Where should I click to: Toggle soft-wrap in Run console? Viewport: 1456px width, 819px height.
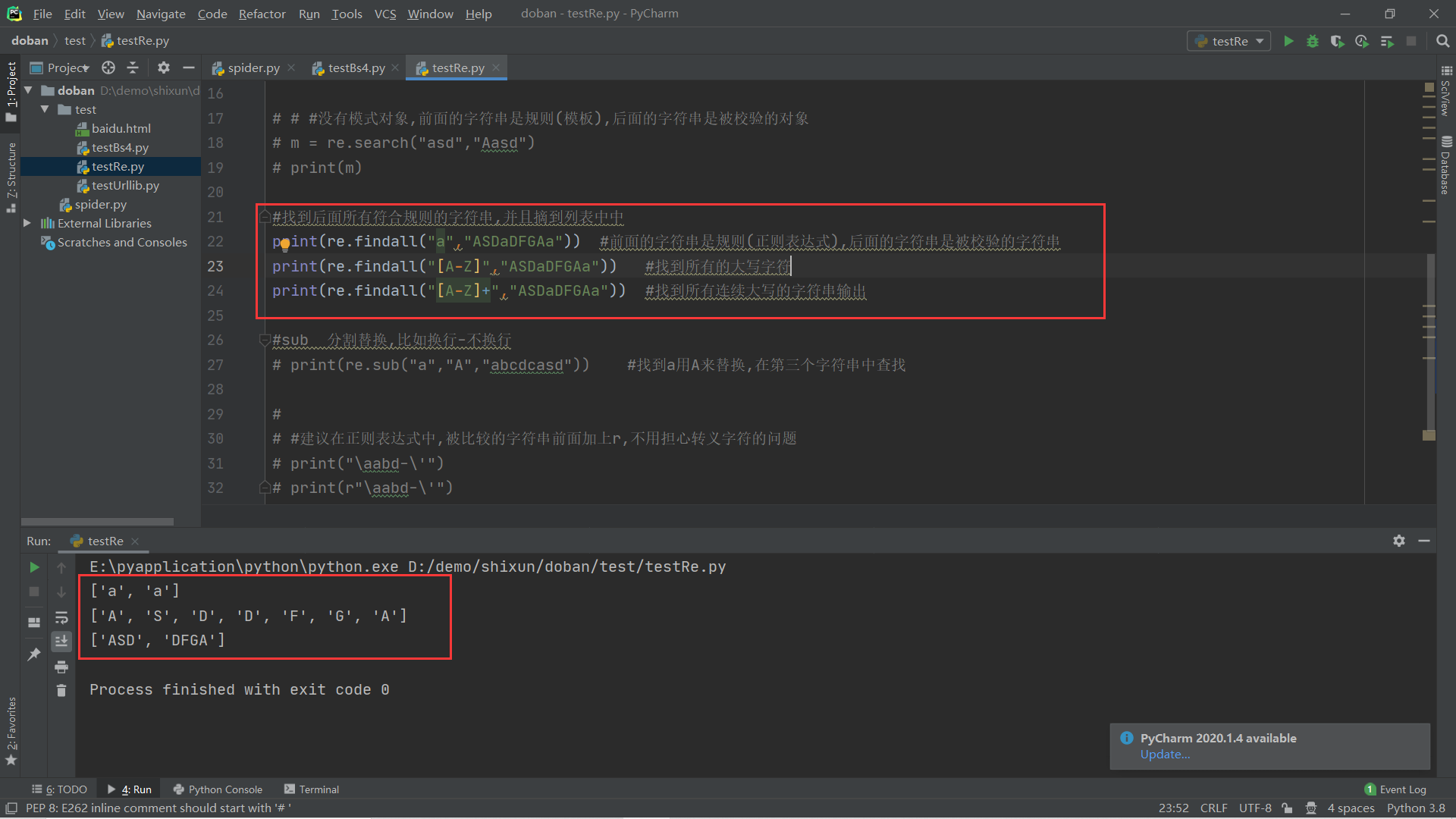pyautogui.click(x=61, y=617)
